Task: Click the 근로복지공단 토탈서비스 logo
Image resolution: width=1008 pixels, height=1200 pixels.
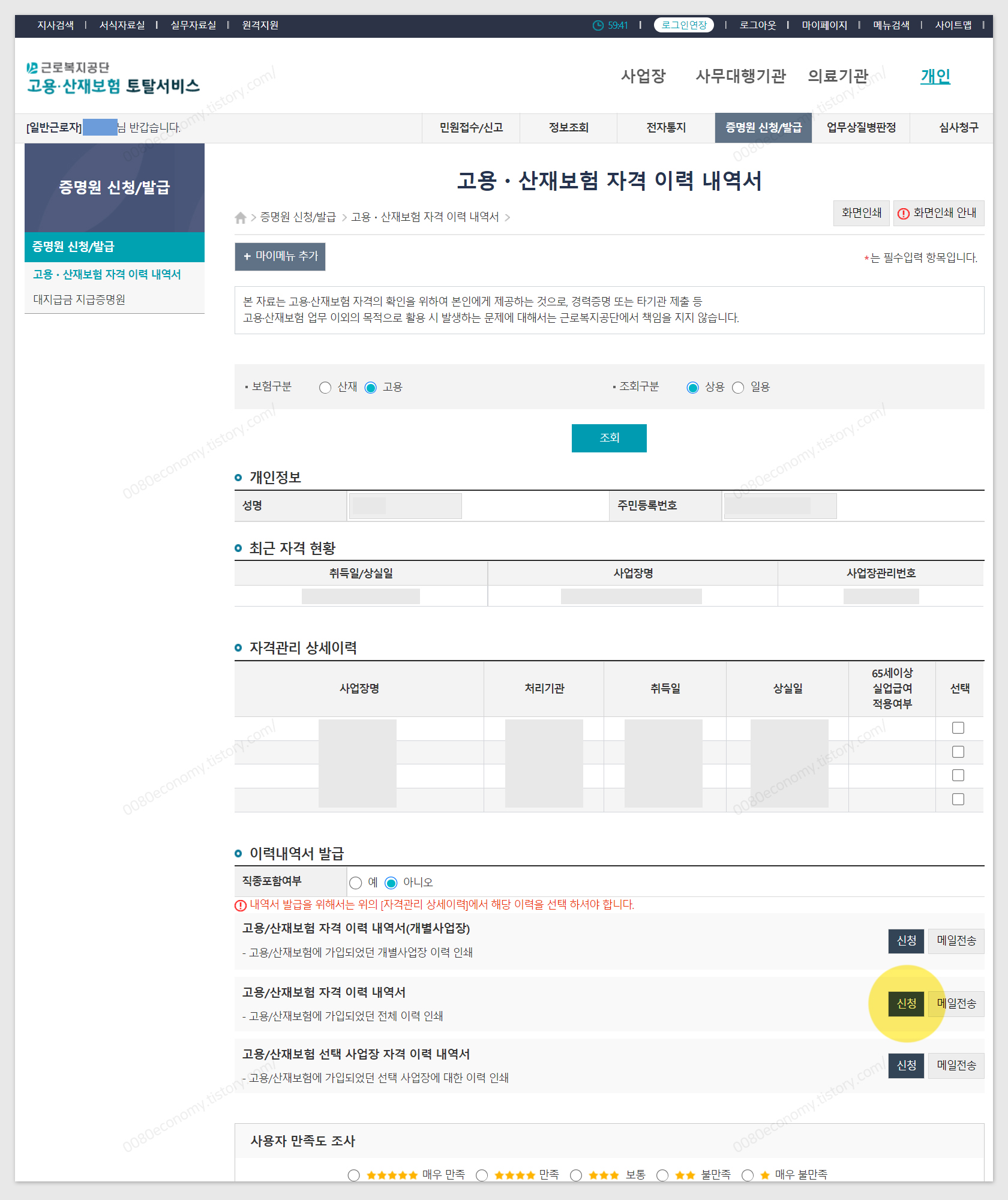Action: point(113,78)
